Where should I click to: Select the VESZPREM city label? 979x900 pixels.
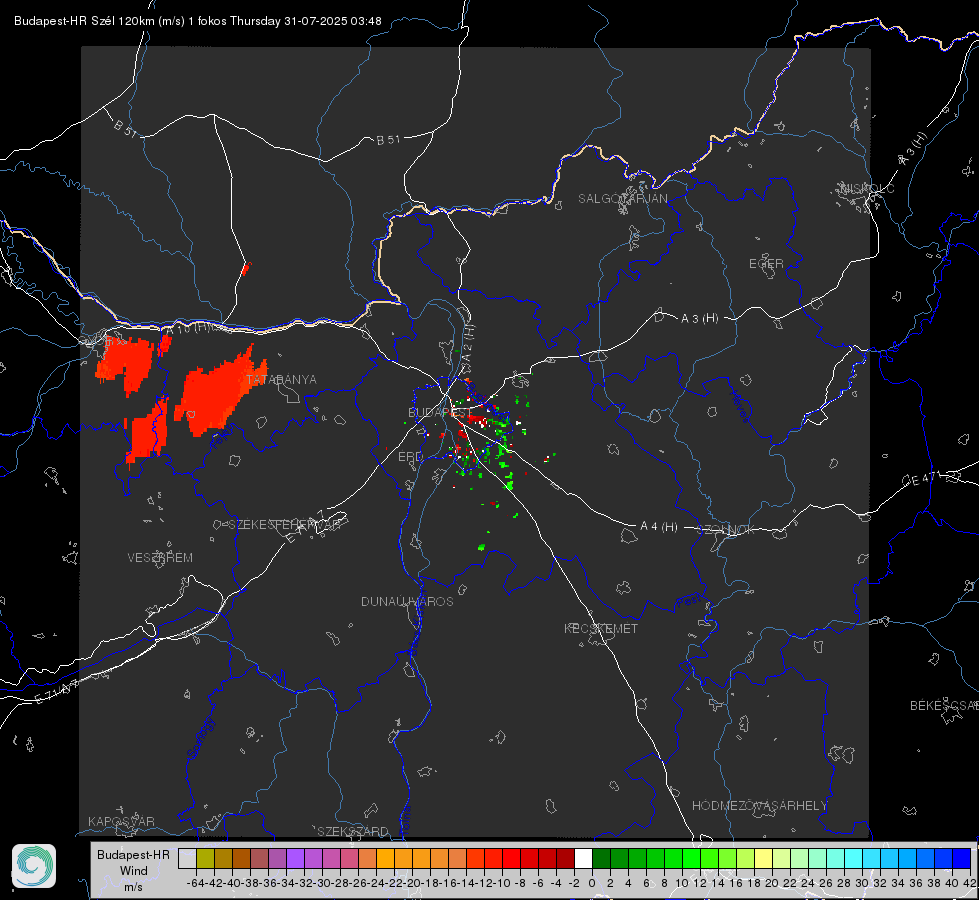(160, 558)
